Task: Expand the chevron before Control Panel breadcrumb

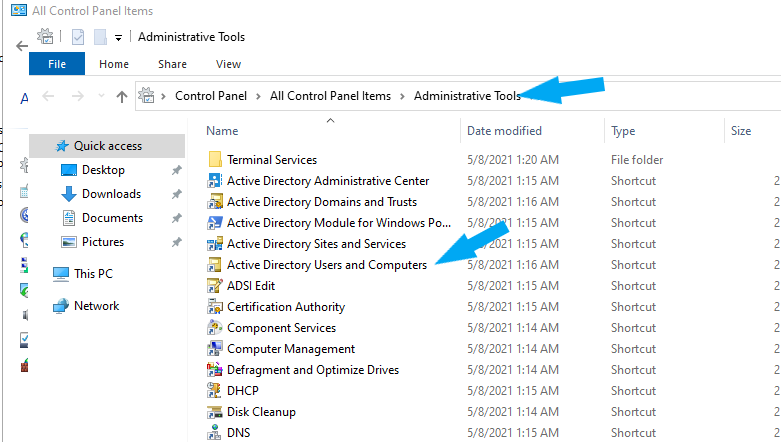Action: coord(163,96)
